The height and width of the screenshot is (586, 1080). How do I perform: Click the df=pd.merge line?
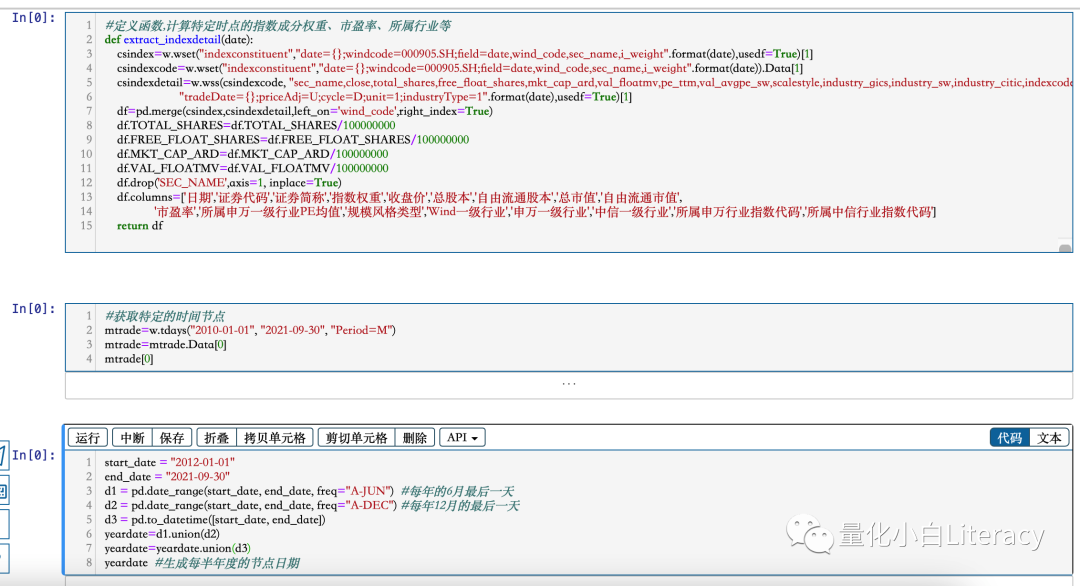point(304,111)
